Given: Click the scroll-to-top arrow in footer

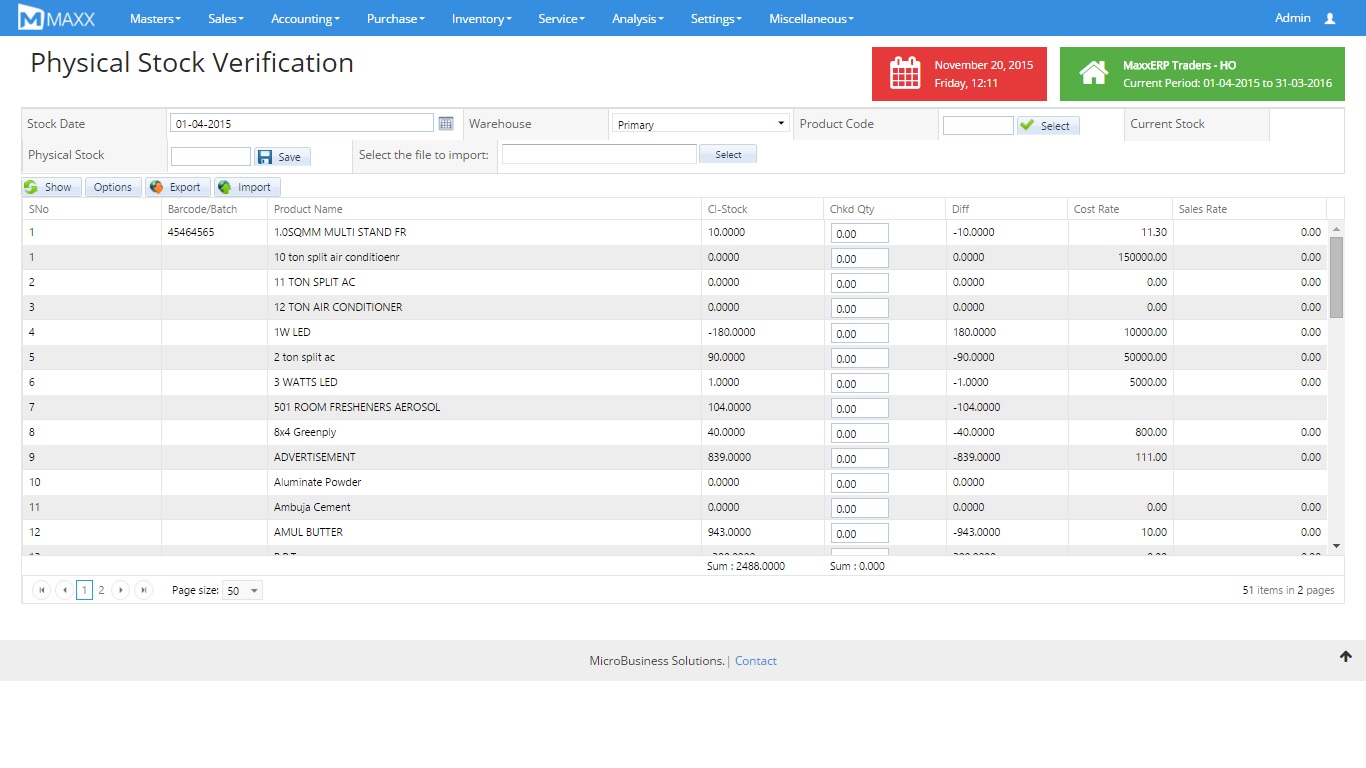Looking at the screenshot, I should [x=1345, y=656].
